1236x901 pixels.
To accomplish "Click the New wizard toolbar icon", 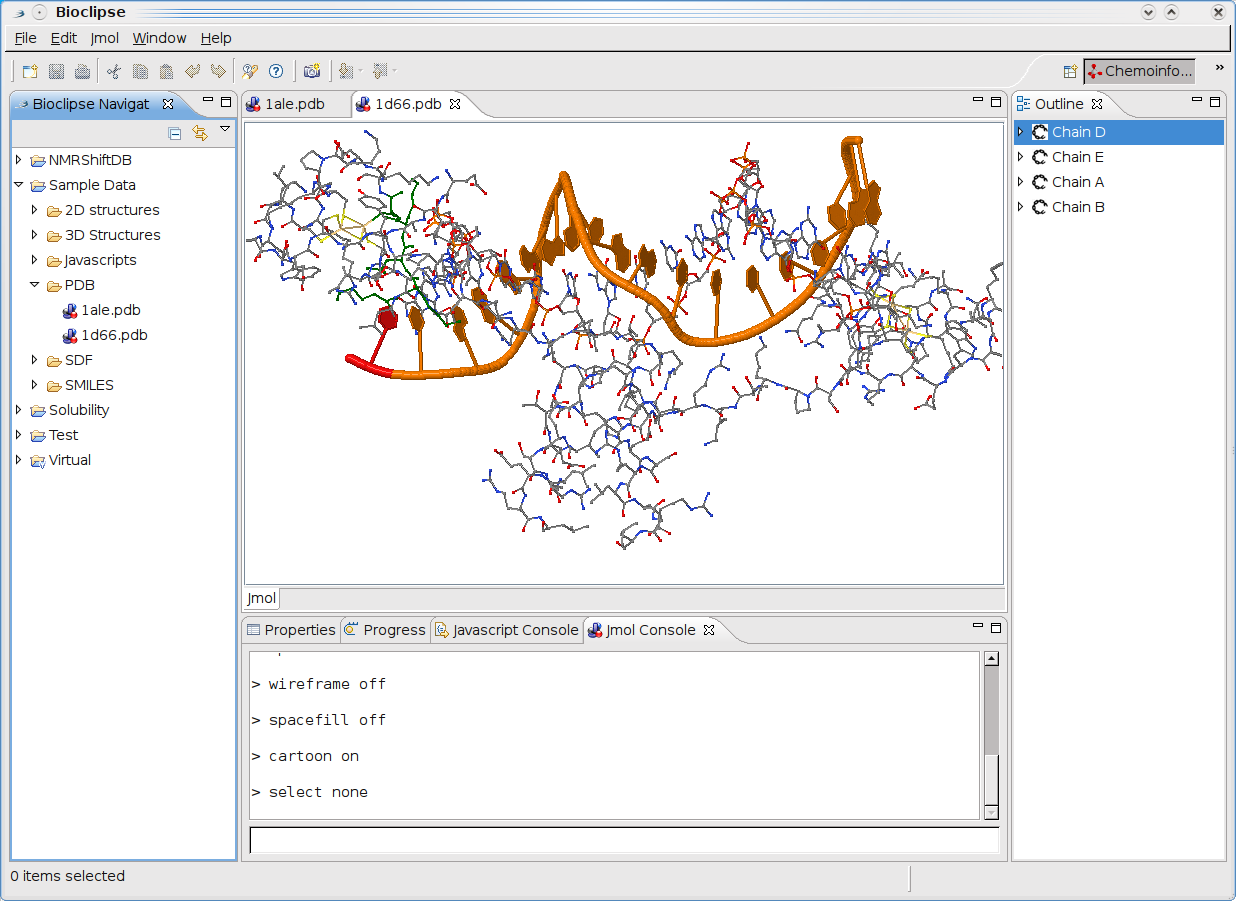I will [30, 71].
